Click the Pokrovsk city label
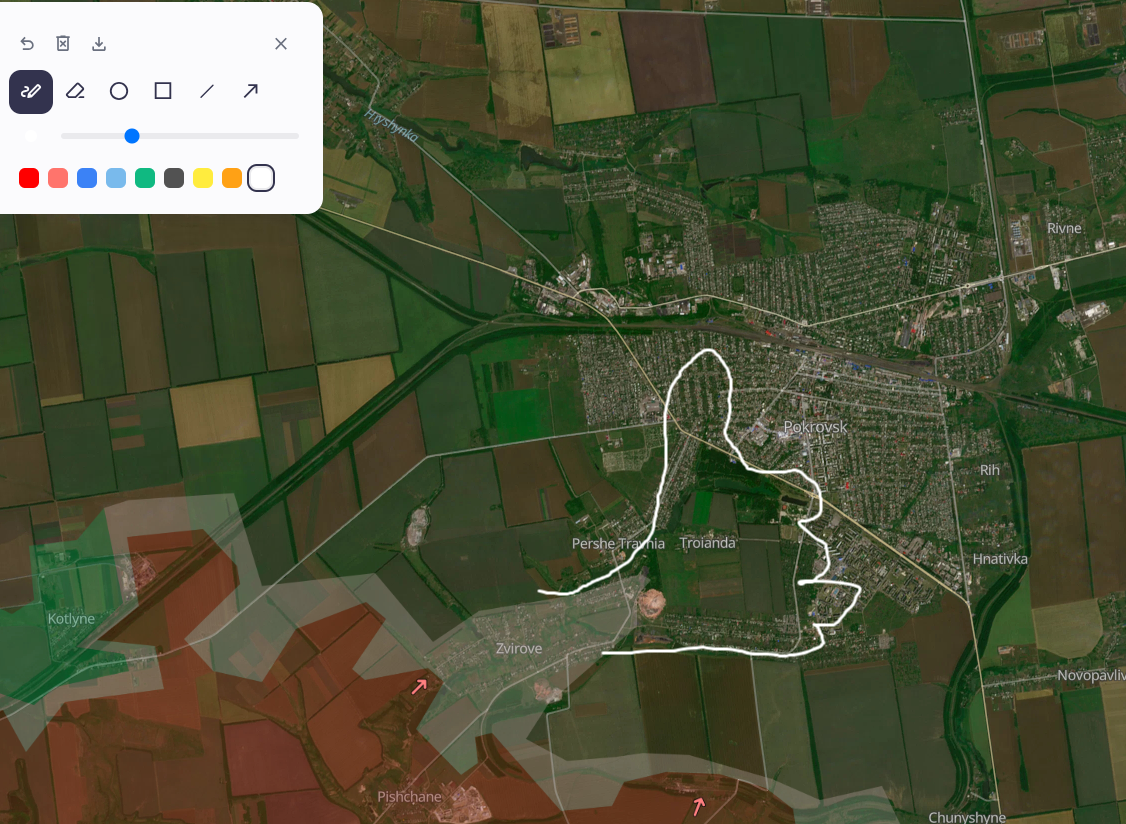 [815, 427]
